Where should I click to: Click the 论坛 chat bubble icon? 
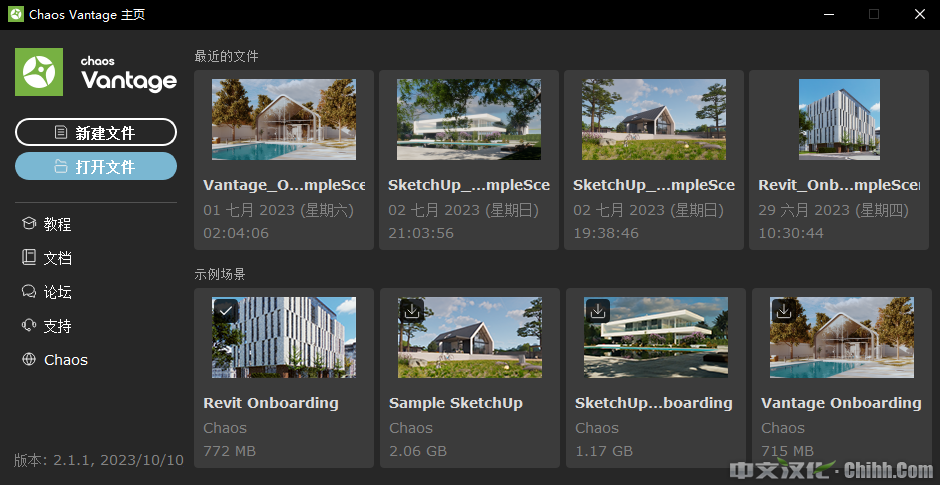click(x=29, y=292)
